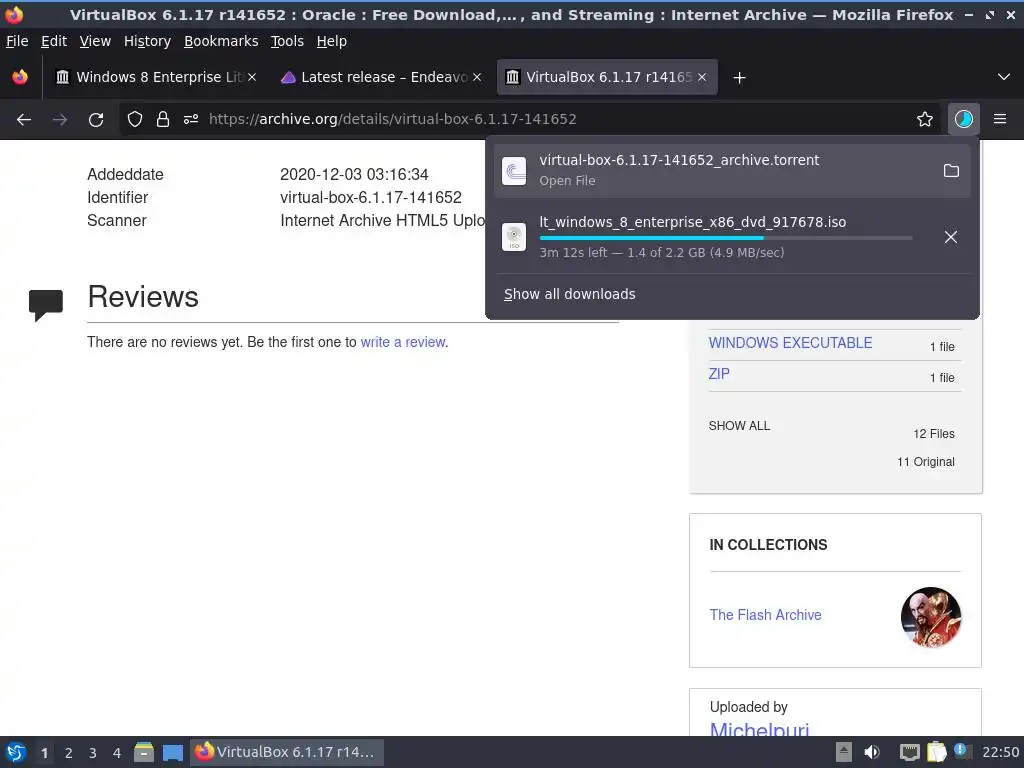This screenshot has height=768, width=1024.
Task: Close the VirtualBox 6.1.17 tab
Action: 702,77
